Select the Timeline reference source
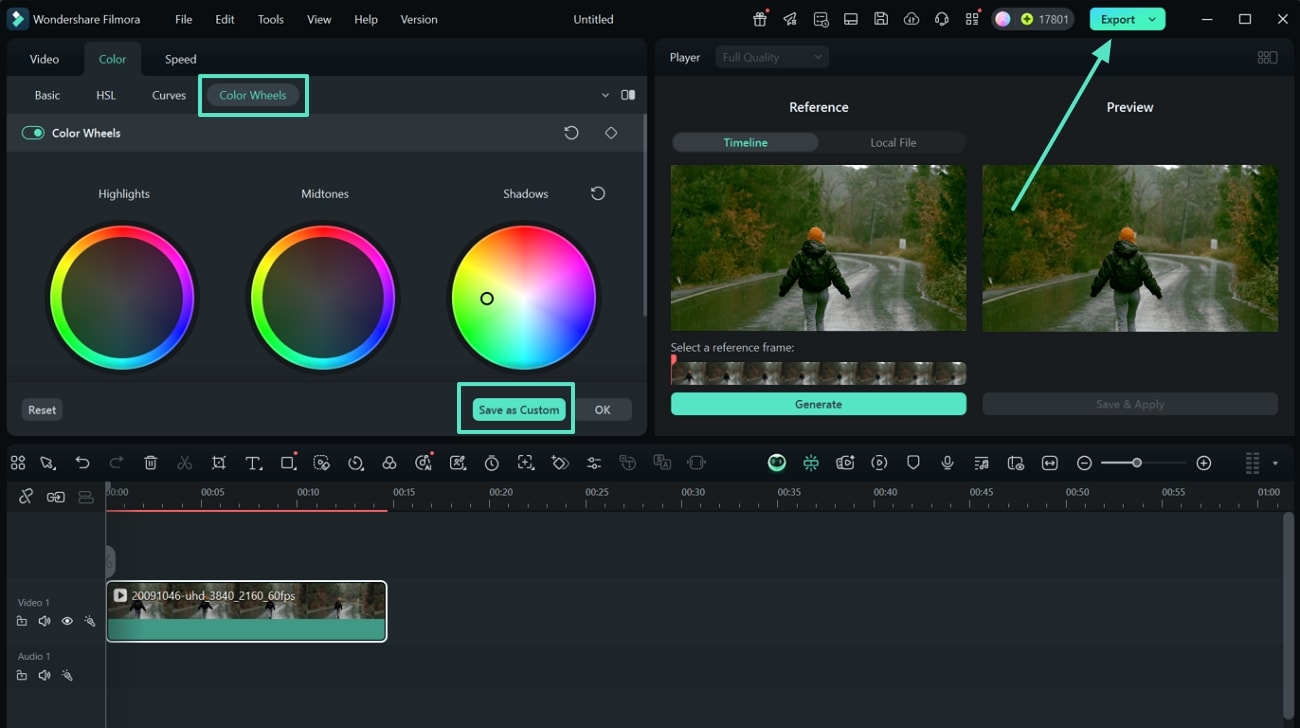Viewport: 1300px width, 728px height. click(746, 143)
